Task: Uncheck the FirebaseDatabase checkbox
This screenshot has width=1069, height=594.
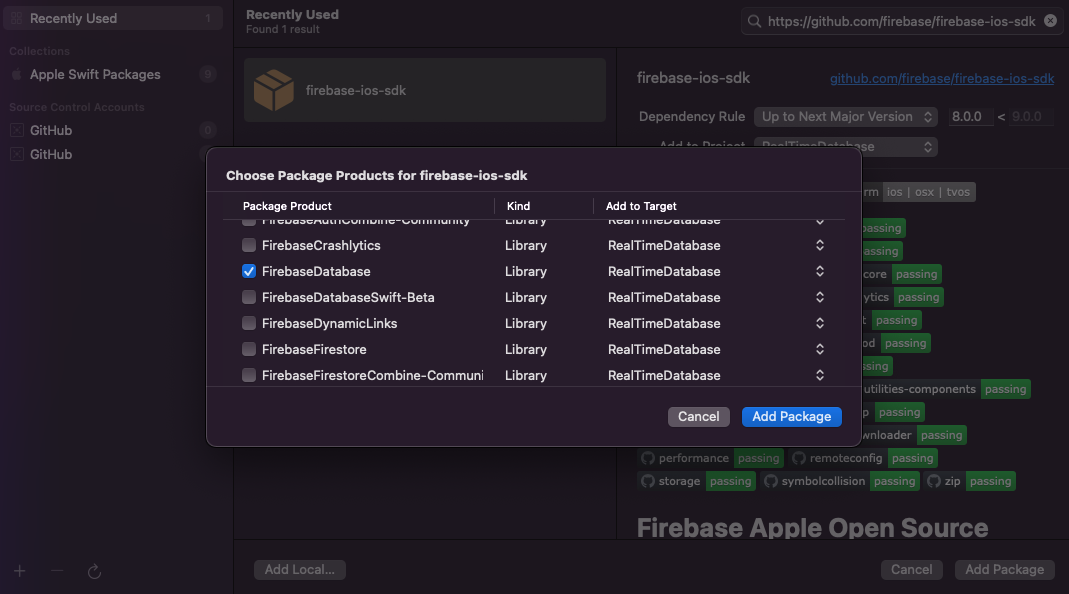Action: pos(249,271)
